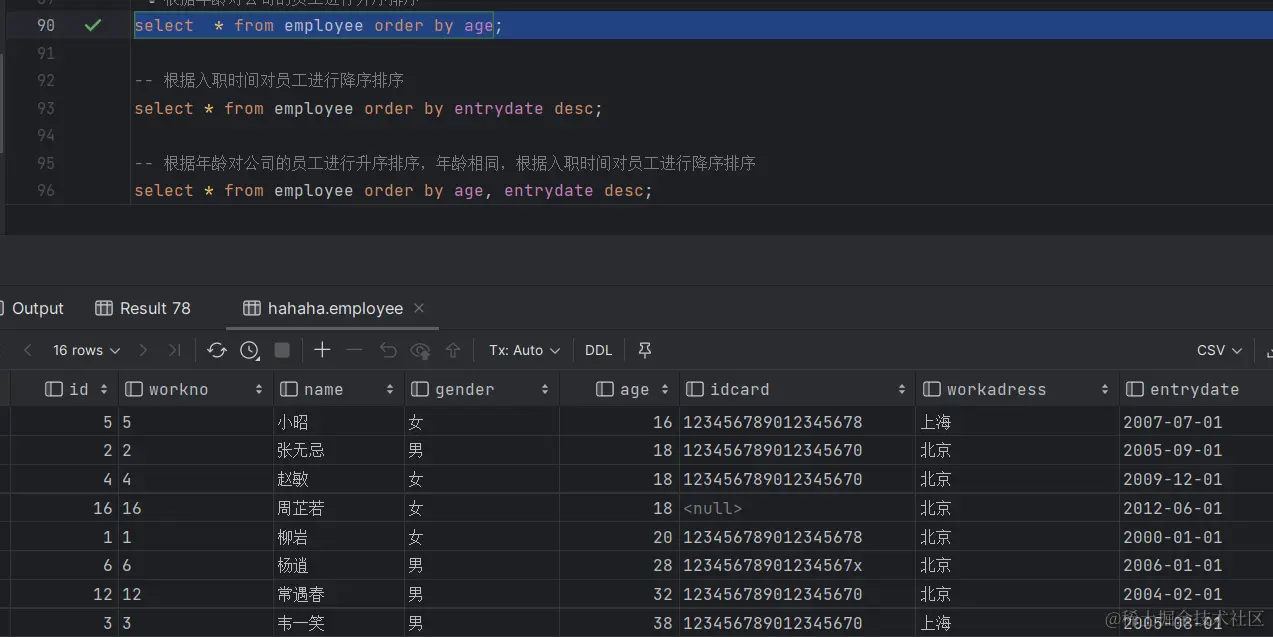
Task: Sort by workno column arrows
Action: [x=259, y=389]
